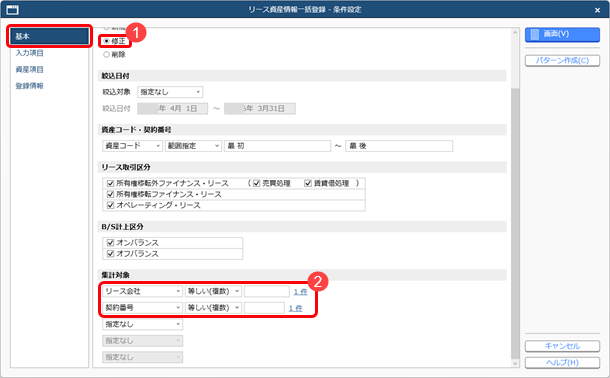Screen dimensions: 610x378
Task: Open the 絞込対象 dropdown set to 指定なし
Action: [x=170, y=92]
